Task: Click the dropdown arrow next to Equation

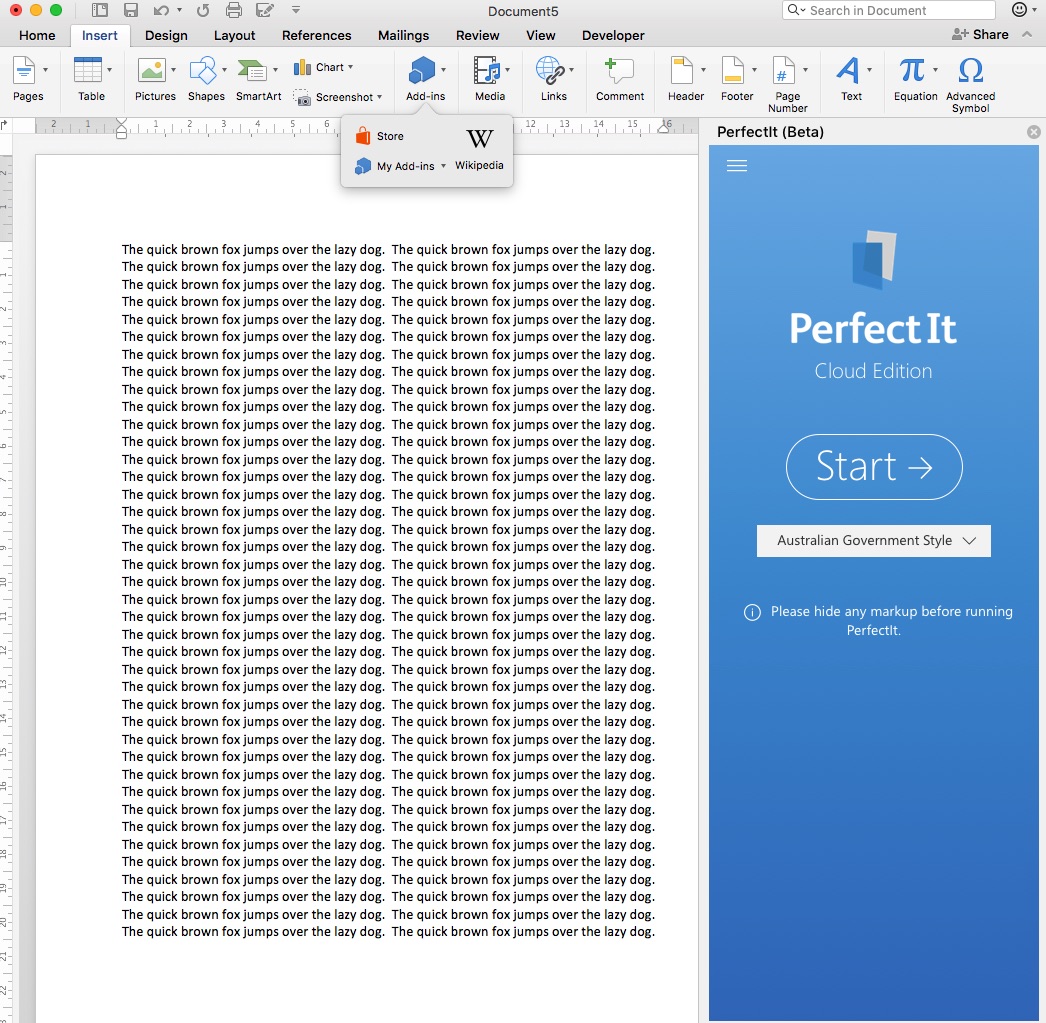Action: (935, 69)
